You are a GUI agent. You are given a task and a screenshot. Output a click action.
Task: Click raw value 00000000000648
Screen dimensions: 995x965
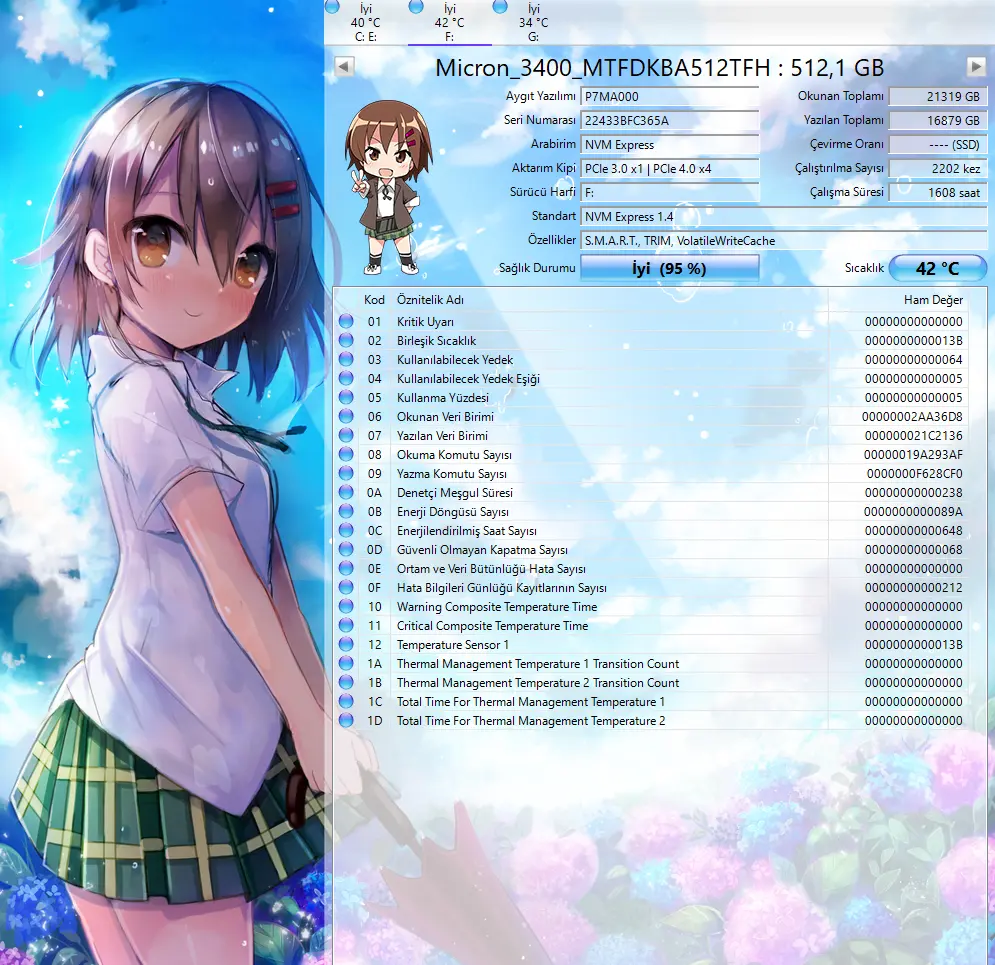coord(914,531)
